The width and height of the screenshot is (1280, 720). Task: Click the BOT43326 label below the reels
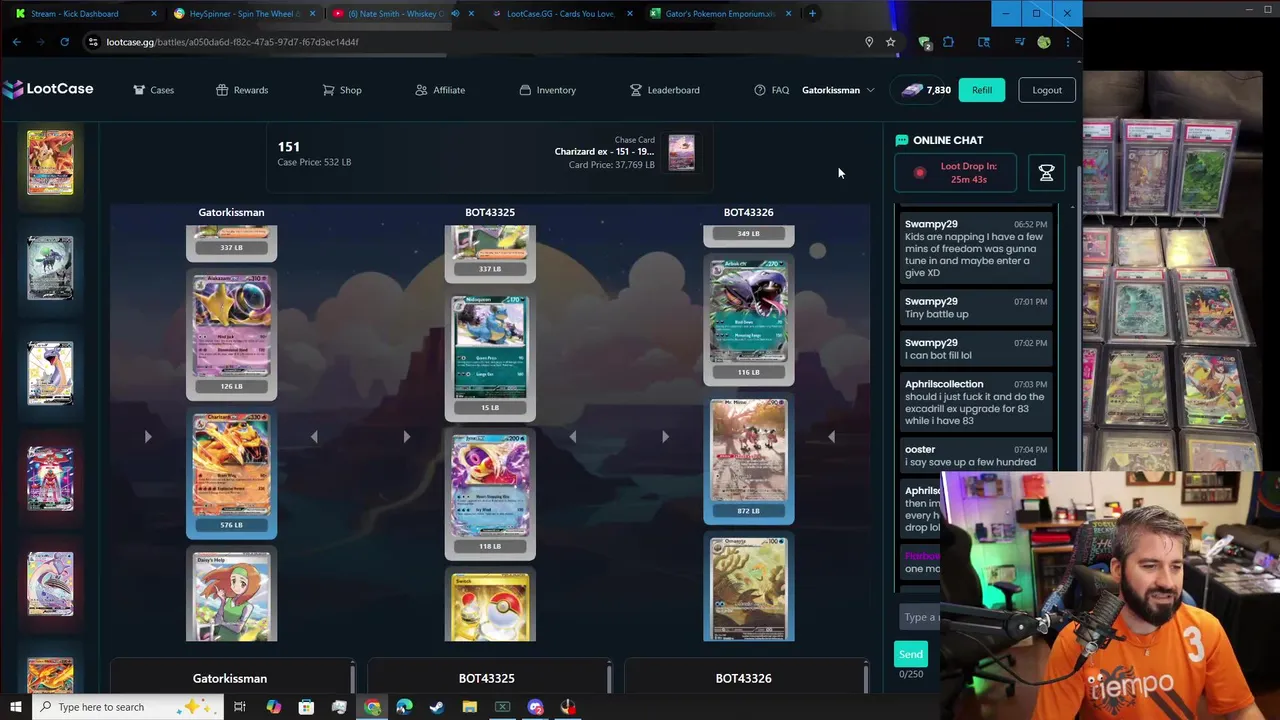pos(743,678)
